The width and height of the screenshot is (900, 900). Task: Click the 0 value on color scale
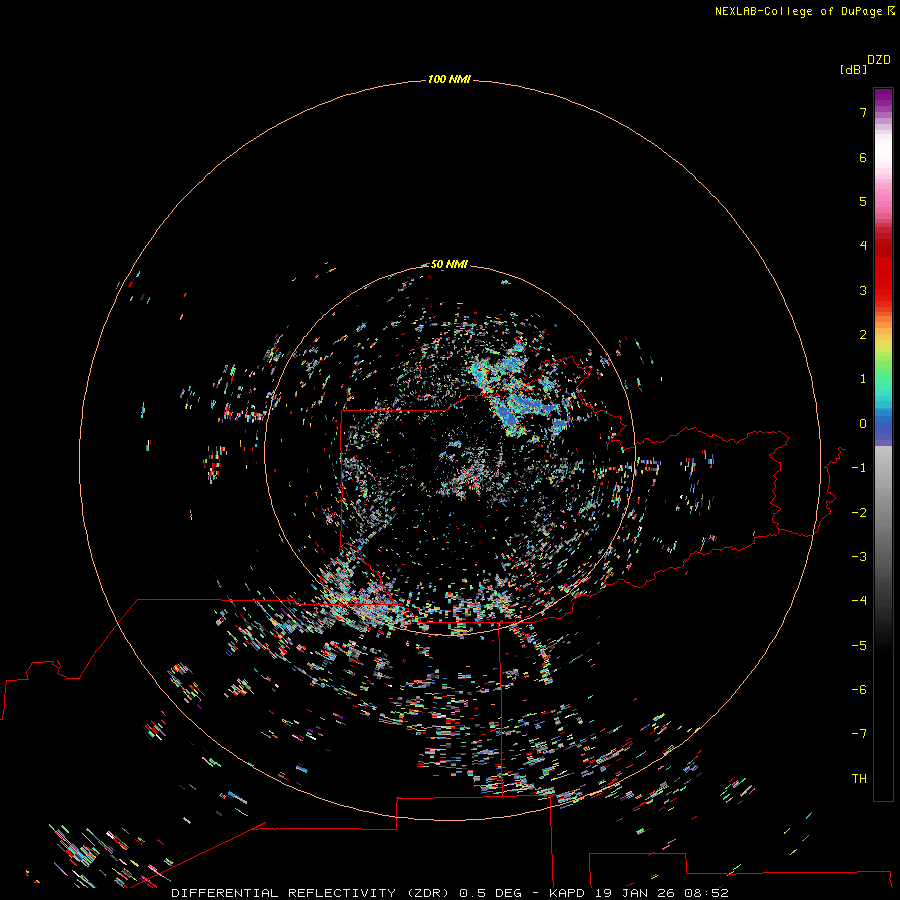[x=863, y=424]
